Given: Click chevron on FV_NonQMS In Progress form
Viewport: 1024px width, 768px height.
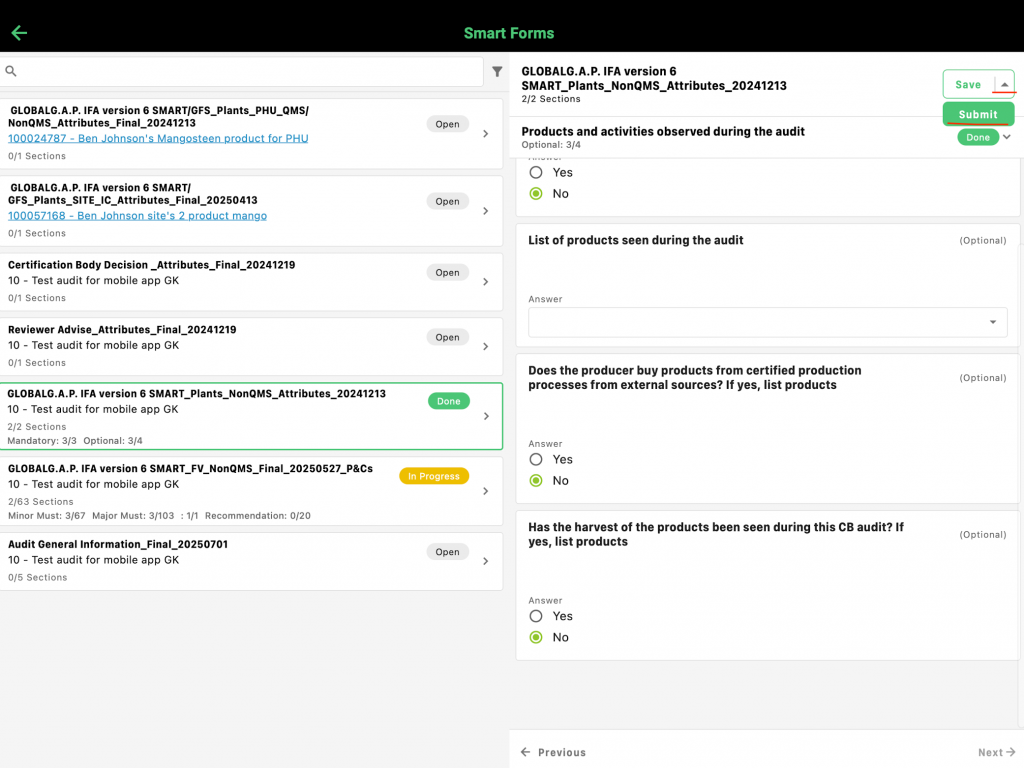Looking at the screenshot, I should (x=486, y=491).
